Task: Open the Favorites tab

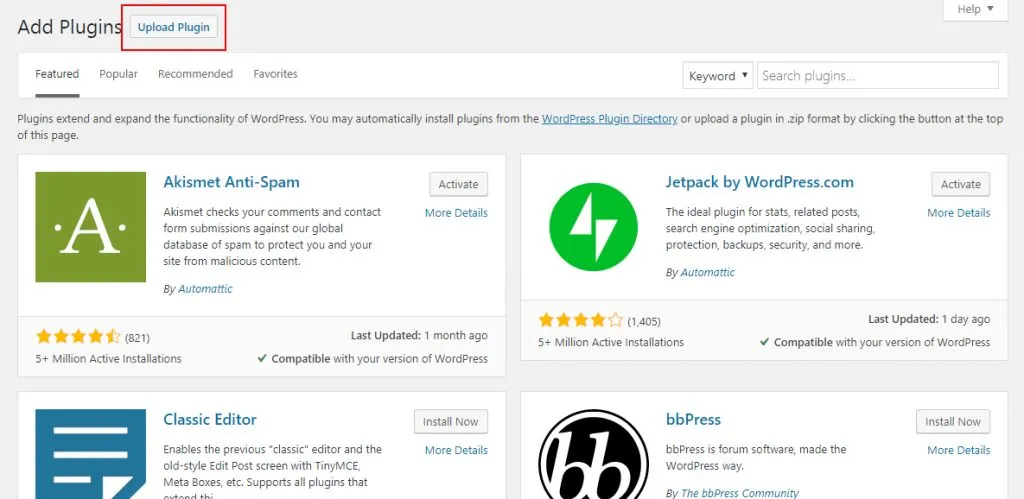Action: (276, 74)
